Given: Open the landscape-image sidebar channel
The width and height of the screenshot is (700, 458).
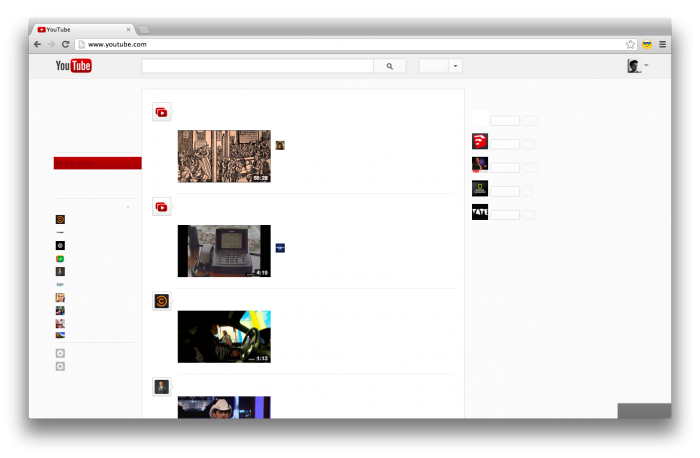Looking at the screenshot, I should (60, 335).
